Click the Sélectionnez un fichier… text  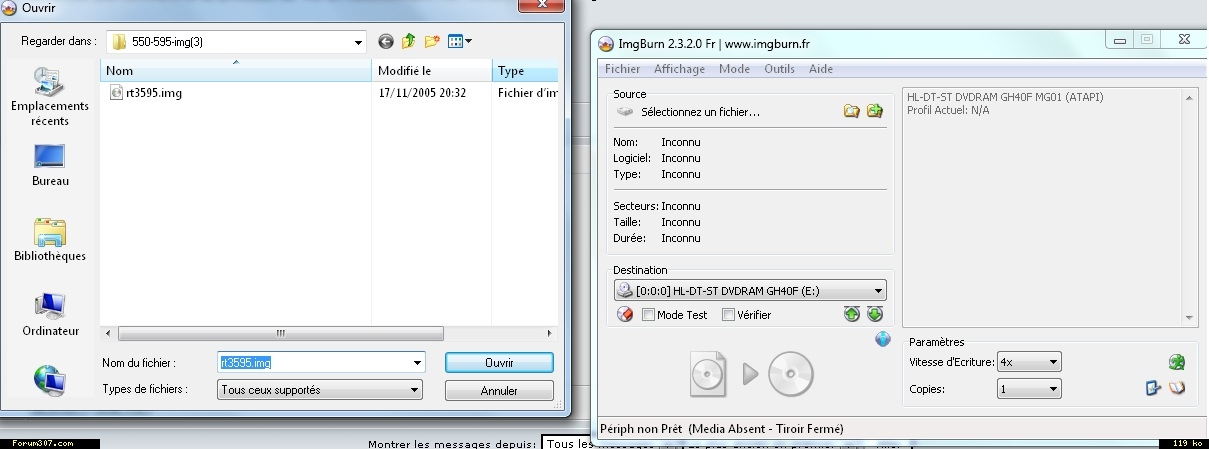tap(700, 112)
